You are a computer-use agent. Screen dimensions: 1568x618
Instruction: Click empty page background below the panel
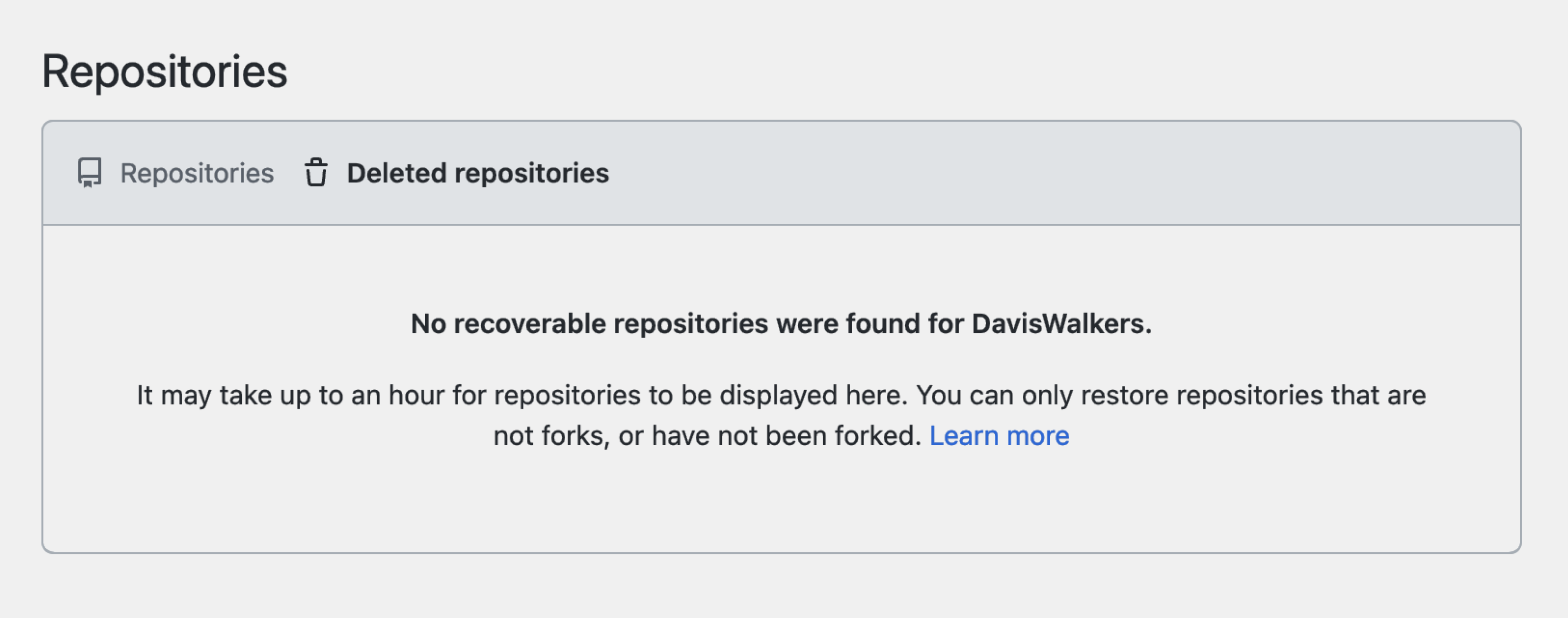(x=781, y=587)
